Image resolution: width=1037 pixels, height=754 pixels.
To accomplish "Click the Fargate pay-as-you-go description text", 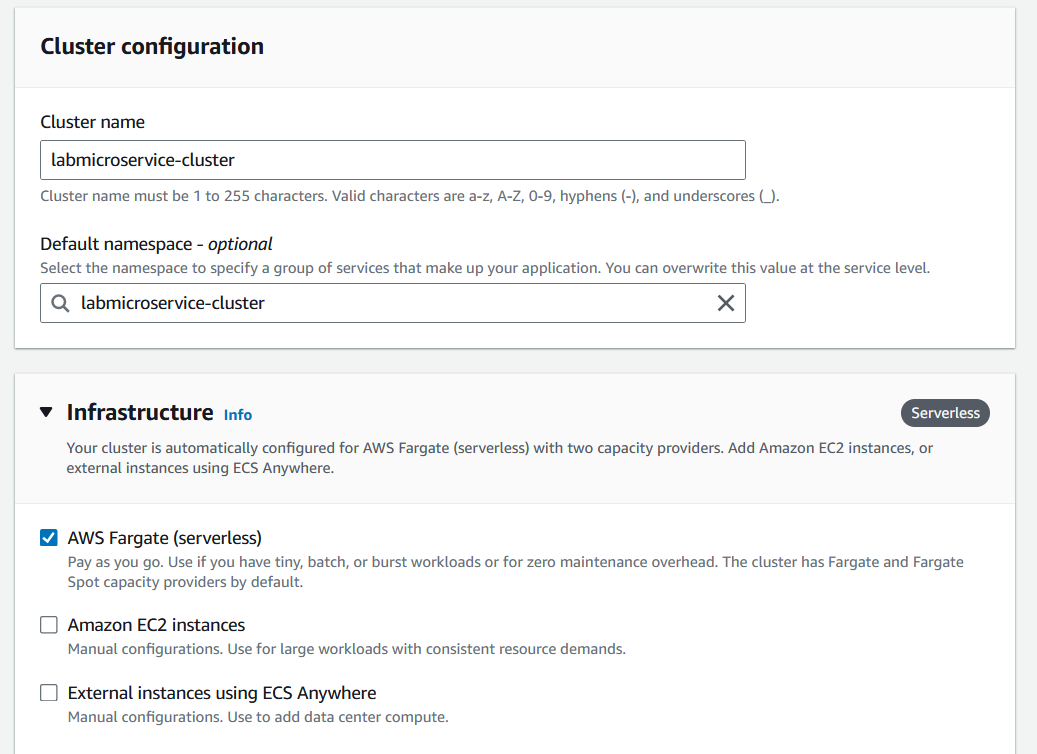I will coord(515,572).
